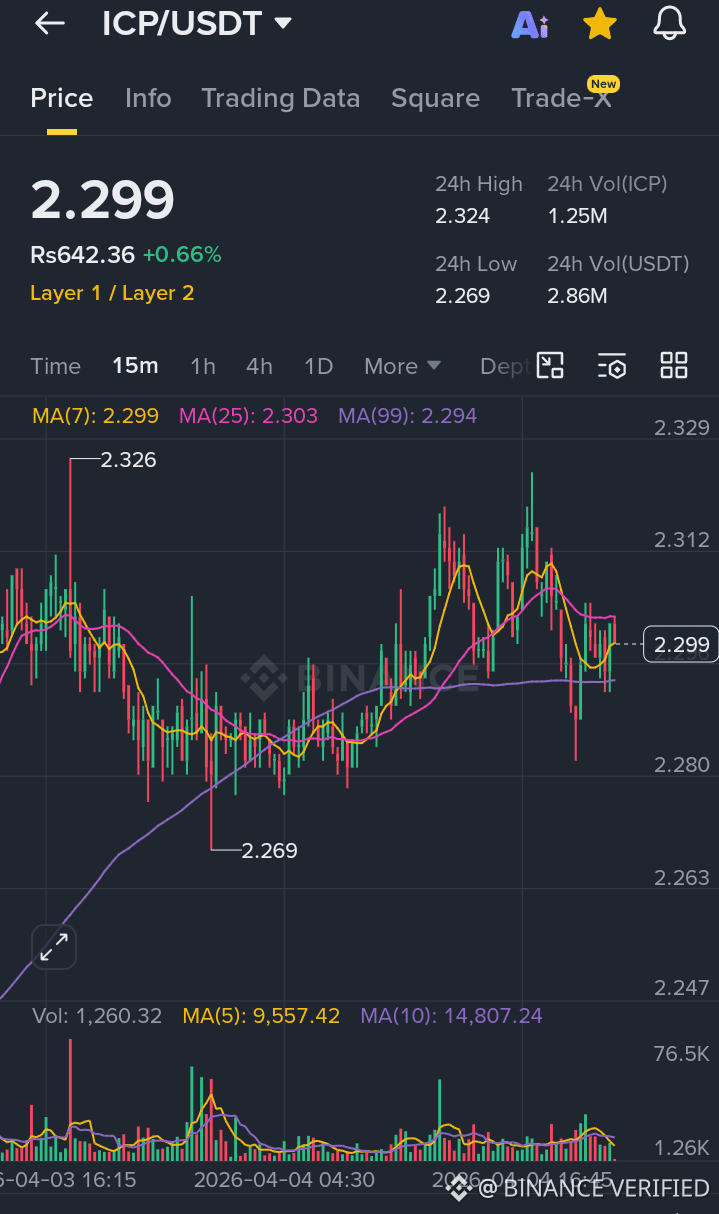Tap the 2.312 price axis label
Image resolution: width=719 pixels, height=1214 pixels.
(681, 540)
